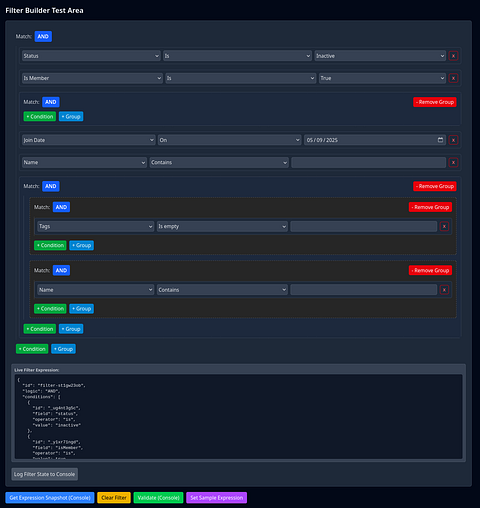Remove the top-level Name Contains condition row
Screen dimensions: 480x508
click(x=453, y=163)
